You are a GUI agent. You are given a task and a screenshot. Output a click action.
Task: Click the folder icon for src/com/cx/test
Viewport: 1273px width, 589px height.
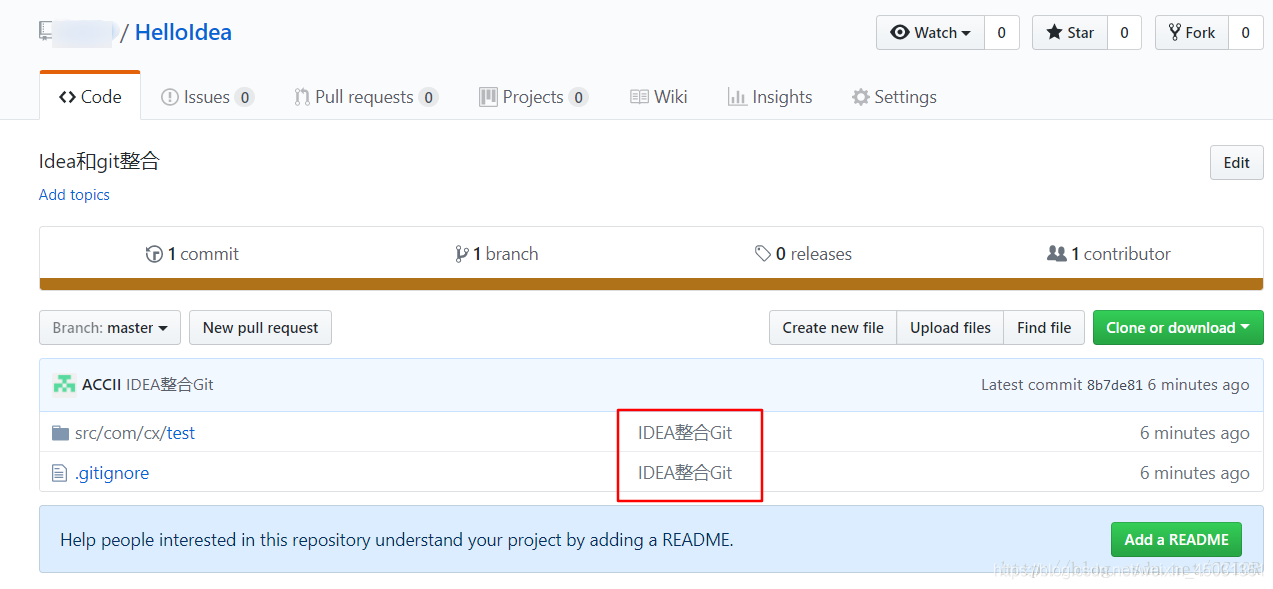[x=61, y=433]
